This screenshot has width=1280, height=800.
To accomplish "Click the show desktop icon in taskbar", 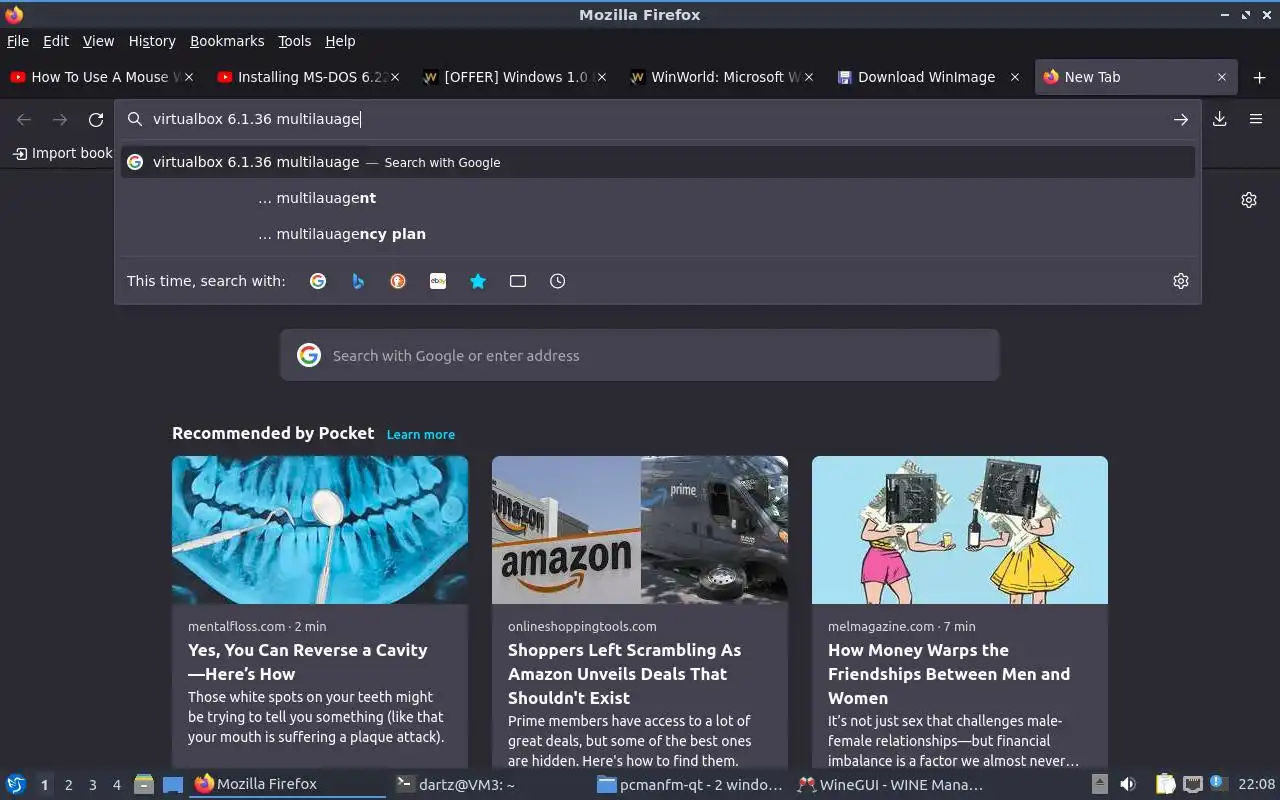I will pos(173,785).
